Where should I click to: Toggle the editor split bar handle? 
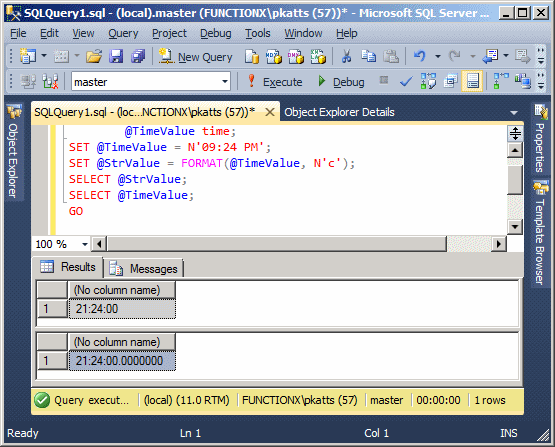tap(515, 134)
